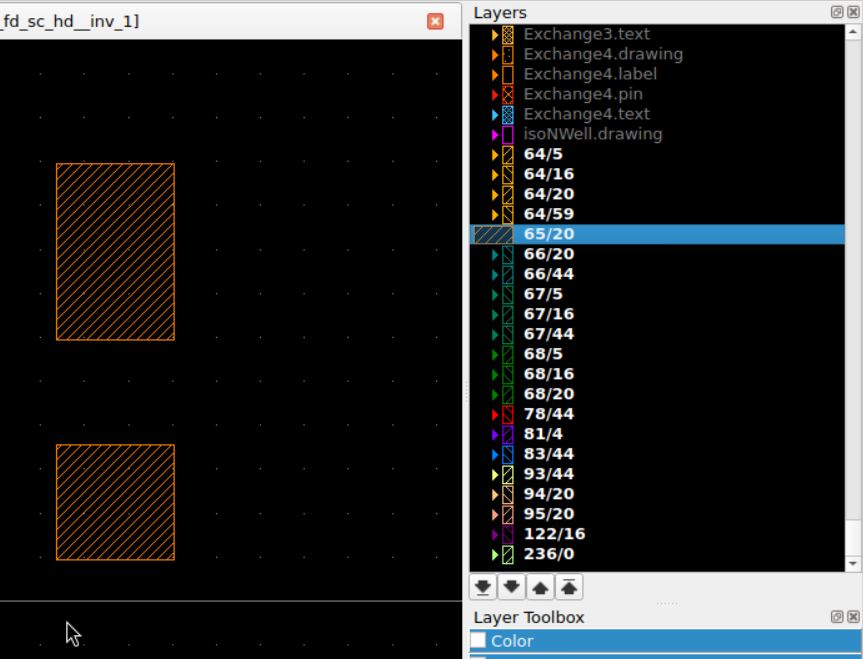This screenshot has height=659, width=863.
Task: Select layer 122/16 in the list
Action: pyautogui.click(x=554, y=534)
